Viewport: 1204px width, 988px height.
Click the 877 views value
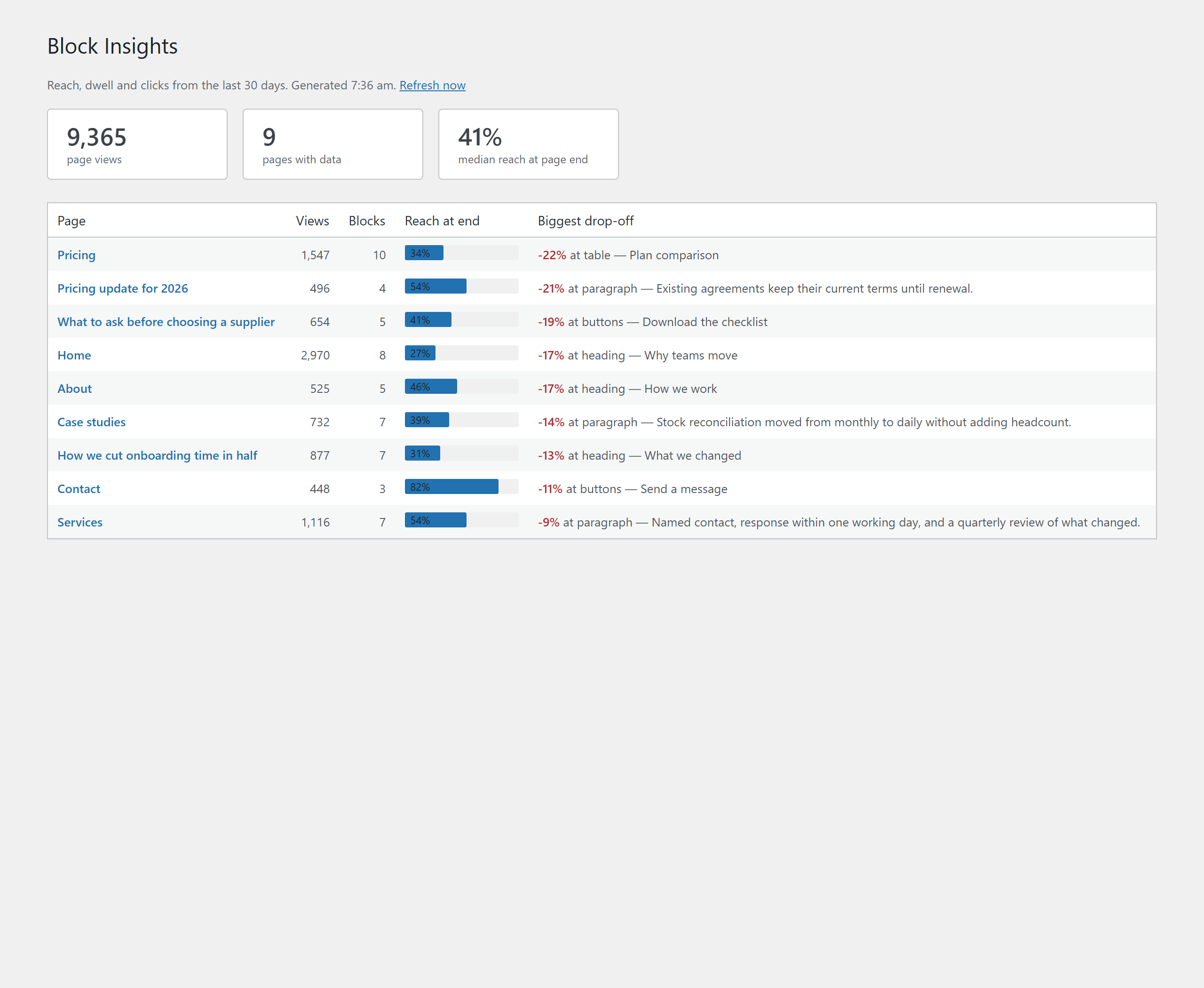pos(320,455)
